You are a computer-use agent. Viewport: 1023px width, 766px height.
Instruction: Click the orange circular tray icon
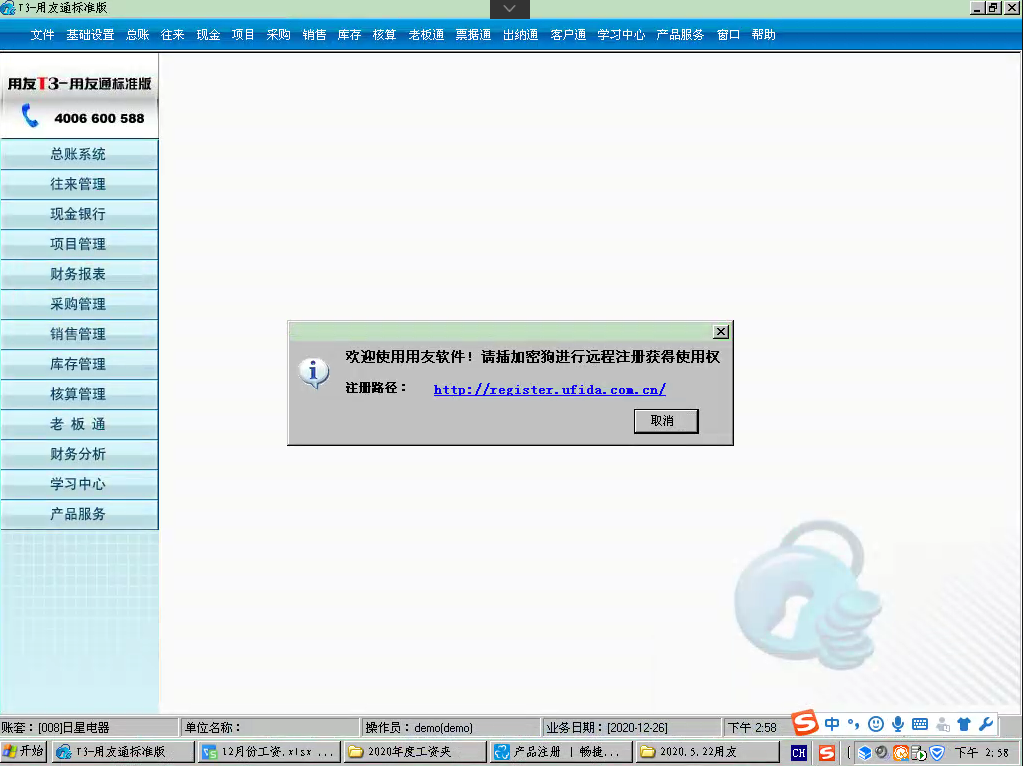pyautogui.click(x=900, y=753)
